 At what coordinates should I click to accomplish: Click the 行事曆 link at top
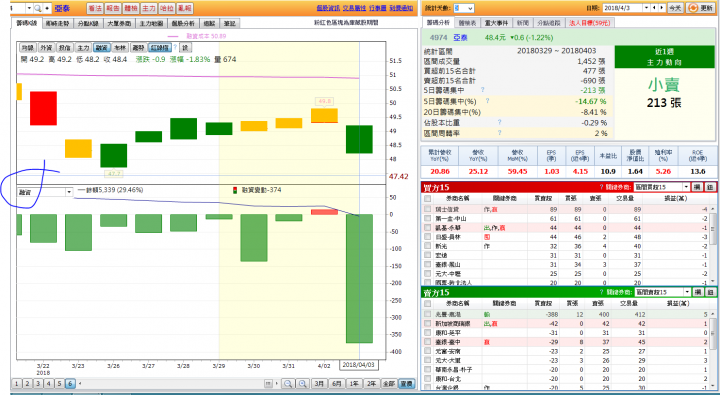click(x=377, y=8)
